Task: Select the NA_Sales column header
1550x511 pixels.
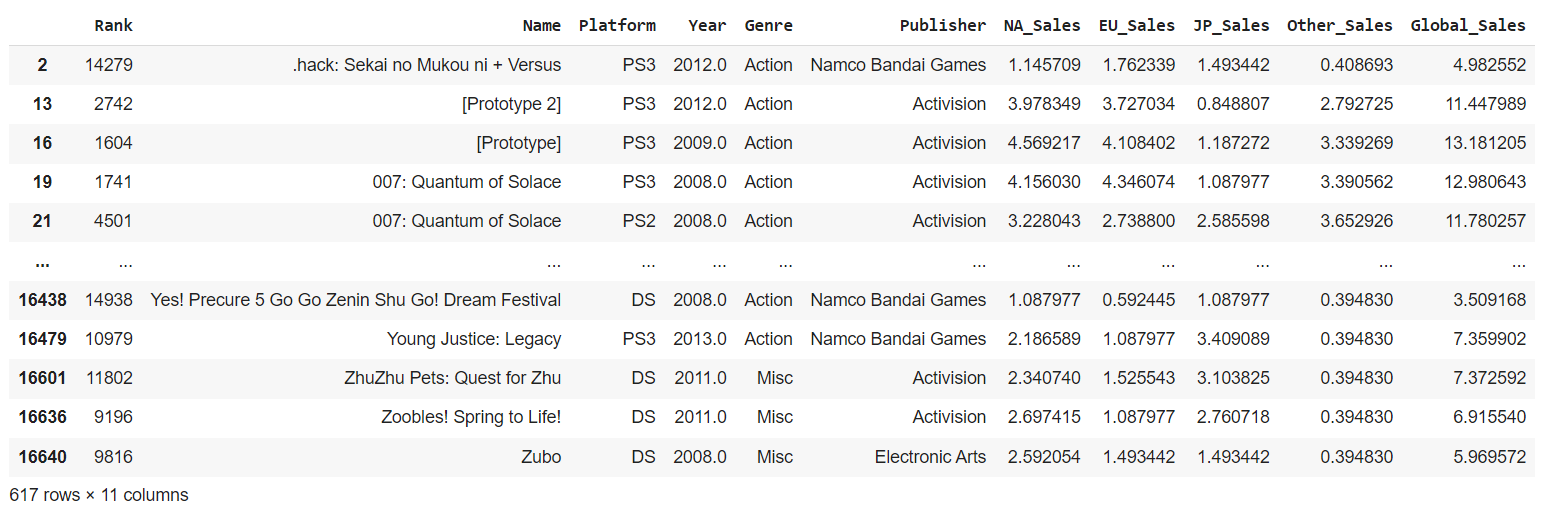Action: [x=1042, y=25]
